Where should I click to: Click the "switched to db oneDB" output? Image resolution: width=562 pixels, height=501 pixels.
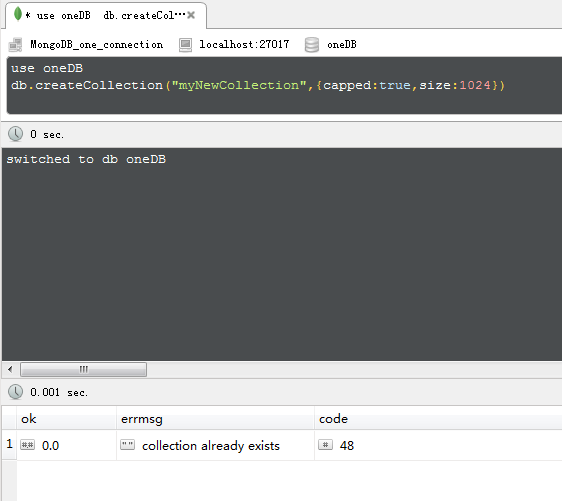(86, 159)
